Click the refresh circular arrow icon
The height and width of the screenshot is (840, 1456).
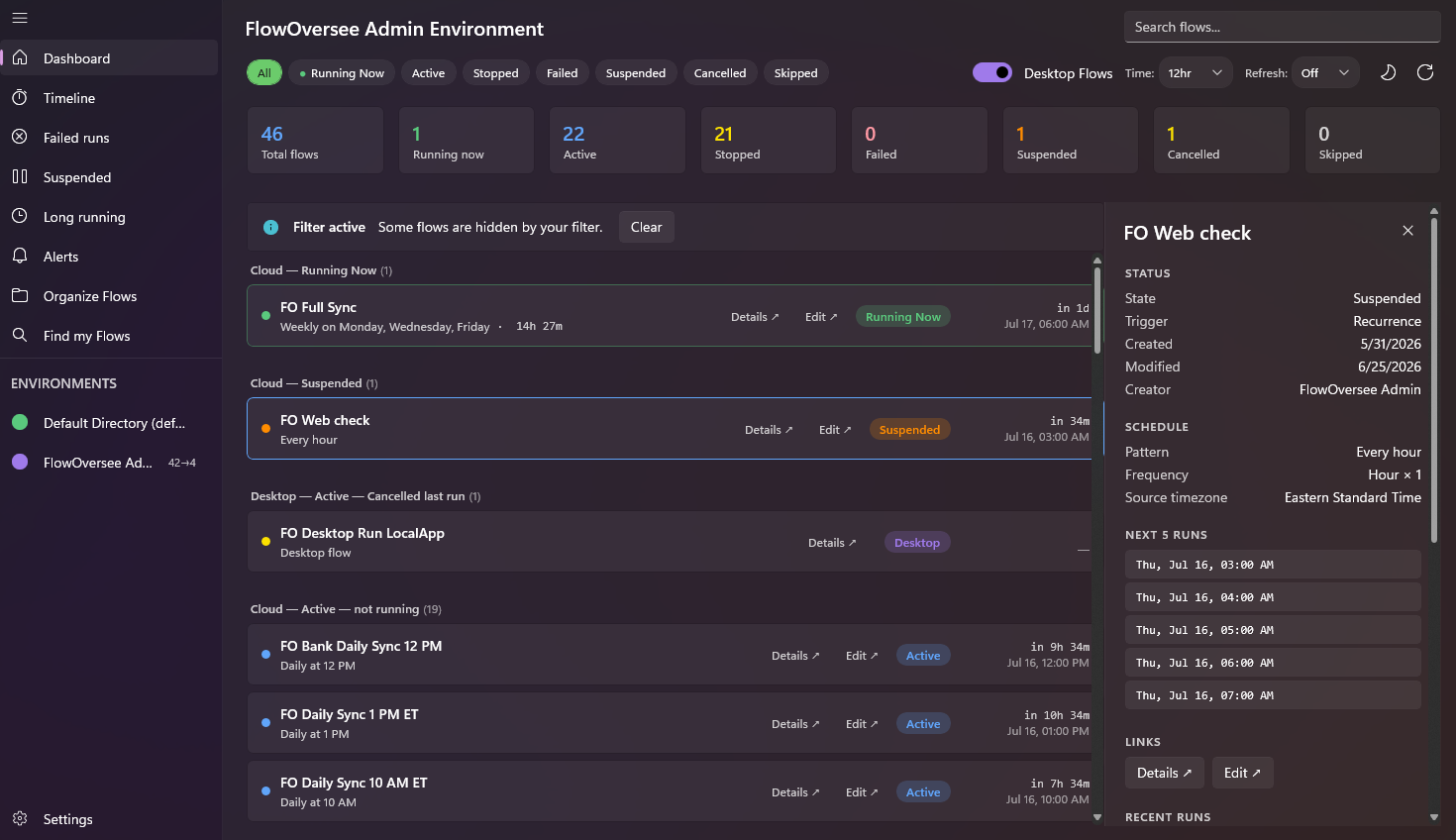(x=1425, y=72)
